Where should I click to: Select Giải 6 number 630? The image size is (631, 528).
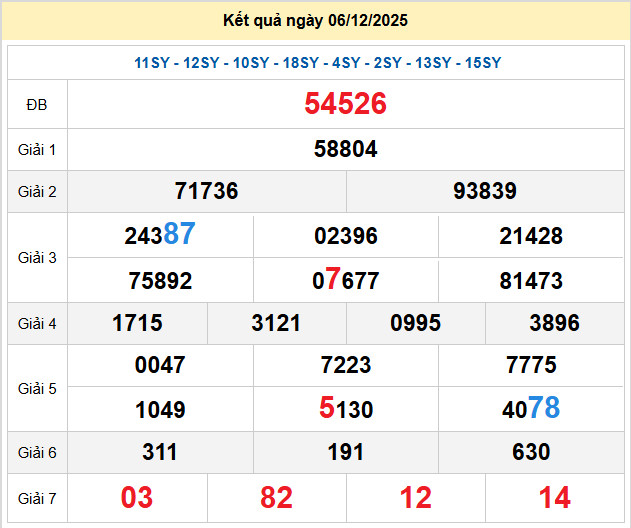pyautogui.click(x=530, y=452)
